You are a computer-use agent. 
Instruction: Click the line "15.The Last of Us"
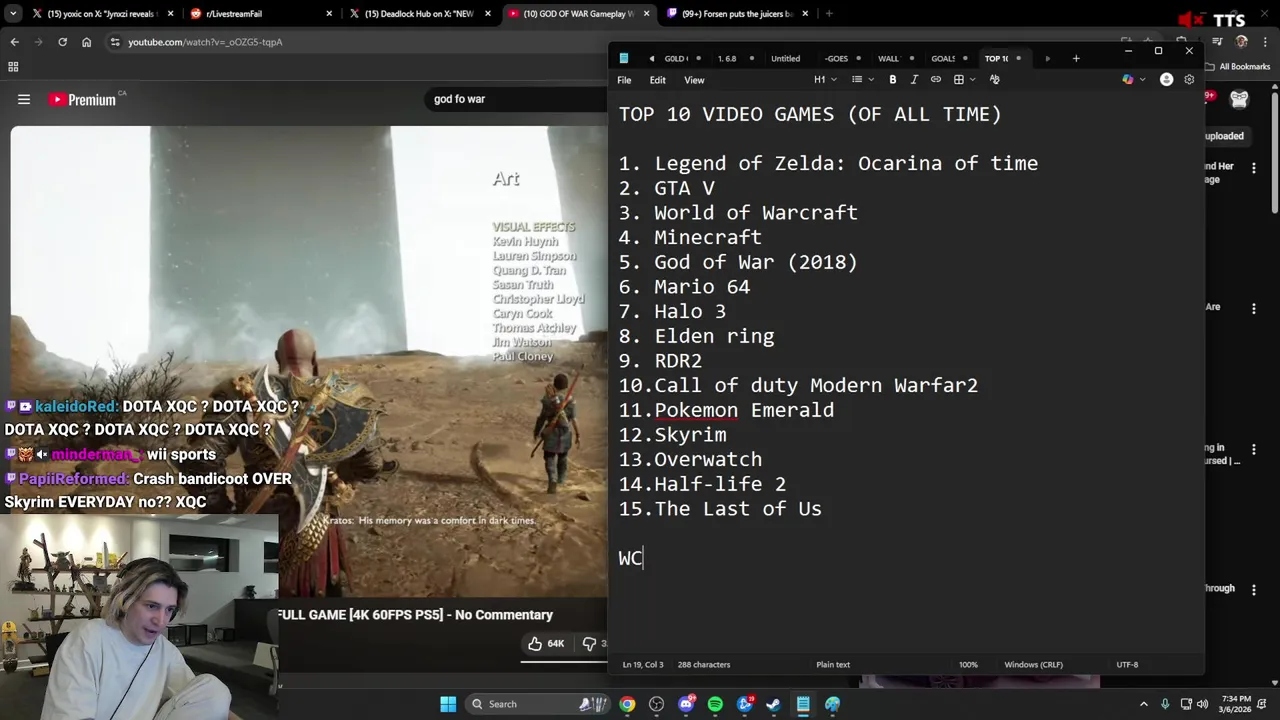point(720,509)
